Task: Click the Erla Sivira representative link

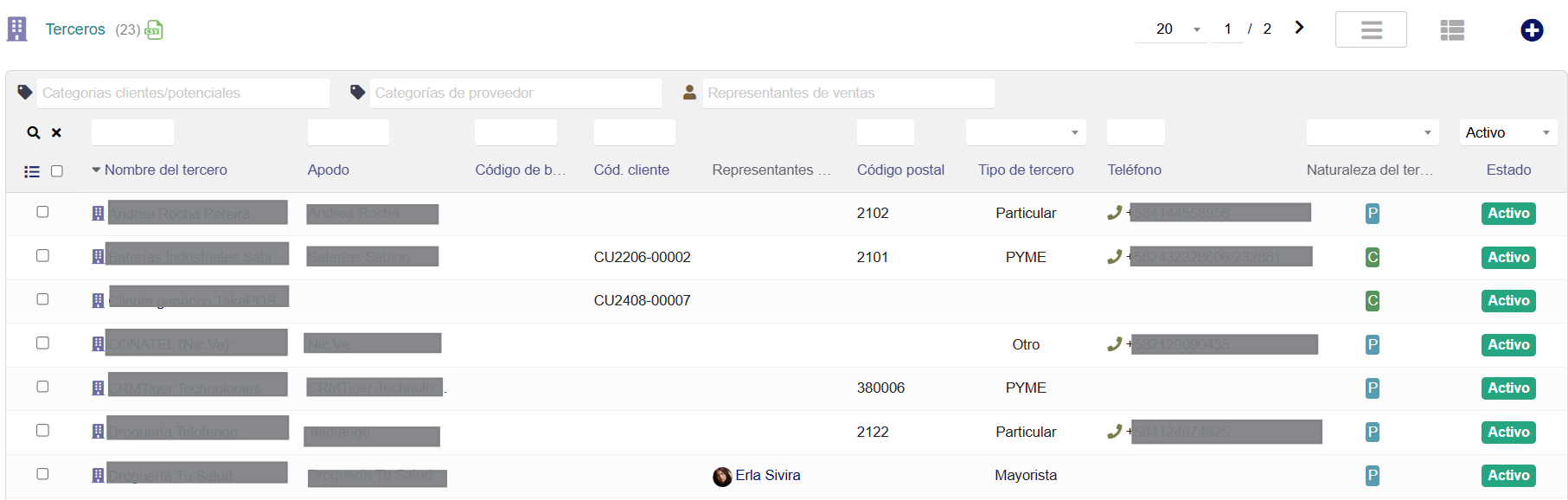Action: [x=768, y=476]
